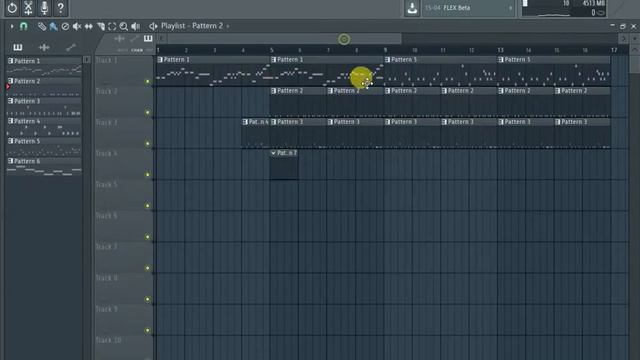Screen dimensions: 640x360
Task: Click the scroll left arrow of playlist scrollbar
Action: point(162,39)
